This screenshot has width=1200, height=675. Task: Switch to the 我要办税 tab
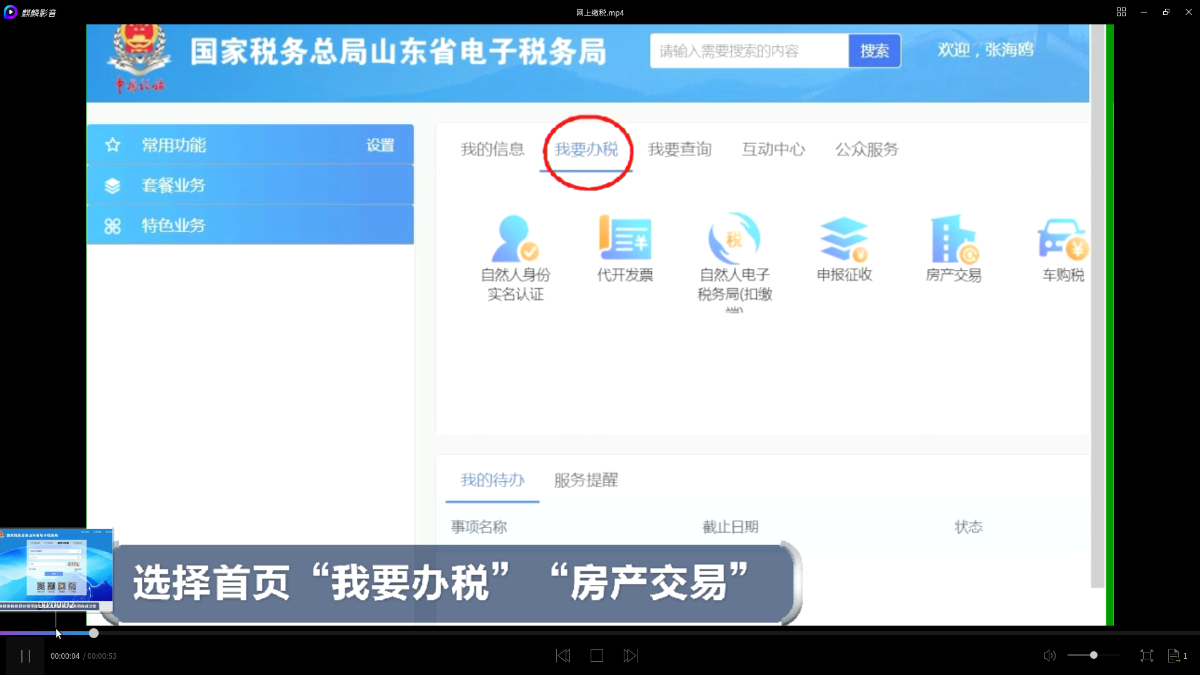tap(587, 150)
